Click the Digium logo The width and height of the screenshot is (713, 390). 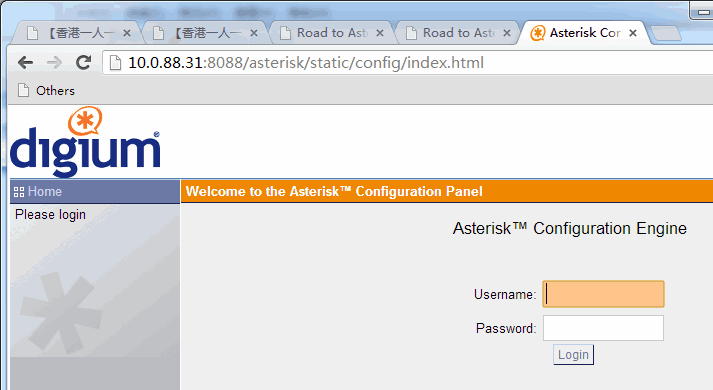pos(85,141)
